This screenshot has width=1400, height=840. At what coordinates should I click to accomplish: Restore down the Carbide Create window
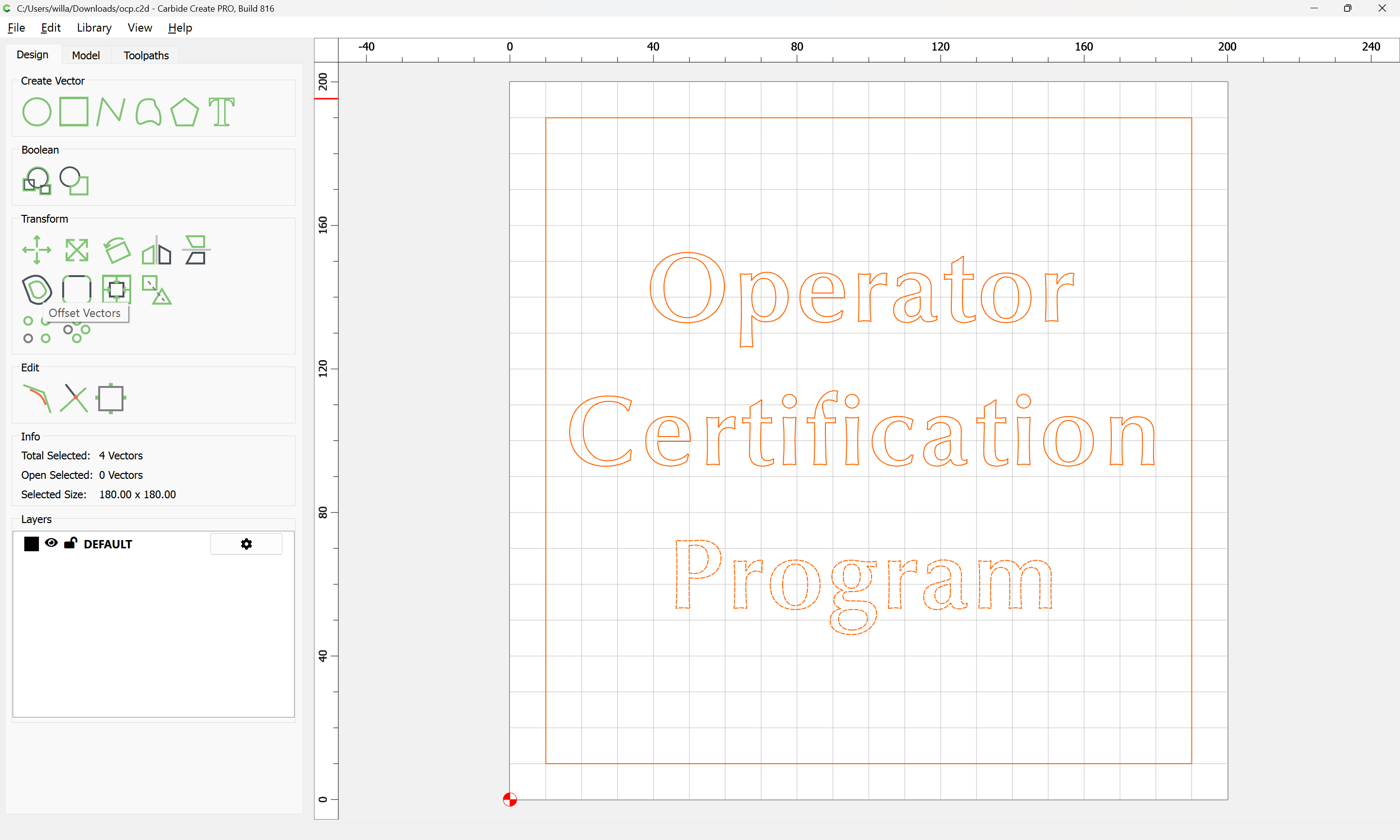coord(1347,8)
